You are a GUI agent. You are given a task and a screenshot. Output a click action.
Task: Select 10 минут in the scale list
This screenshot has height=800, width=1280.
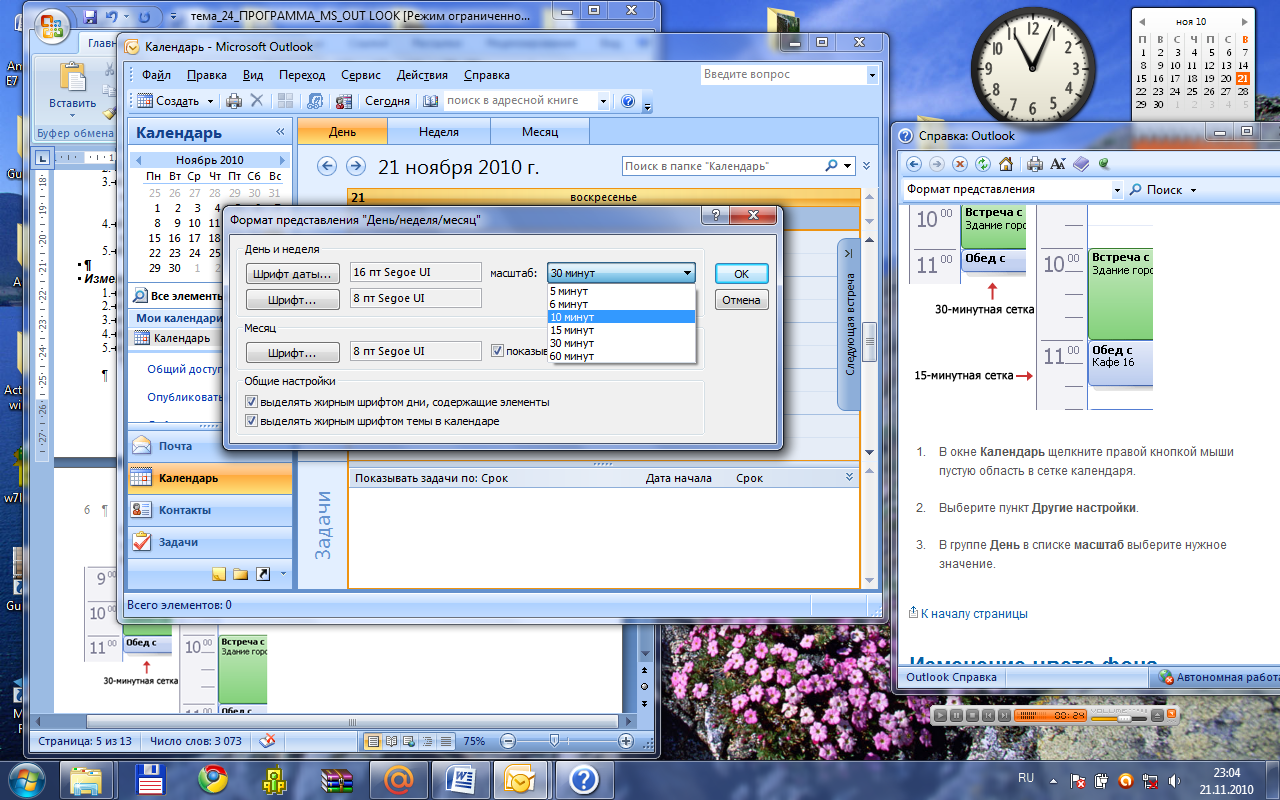[x=621, y=316]
